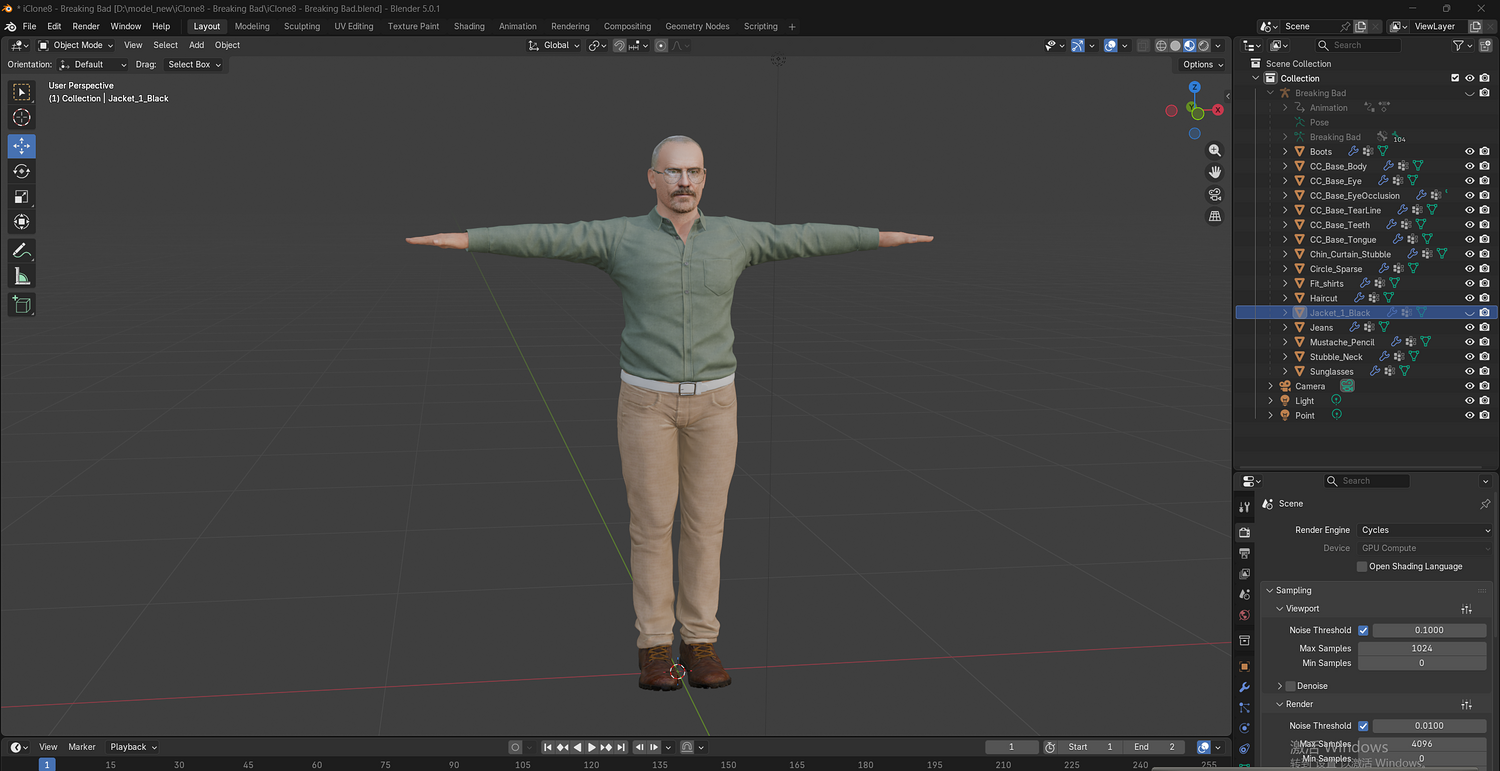Toggle camera view icon in viewport

click(1215, 194)
